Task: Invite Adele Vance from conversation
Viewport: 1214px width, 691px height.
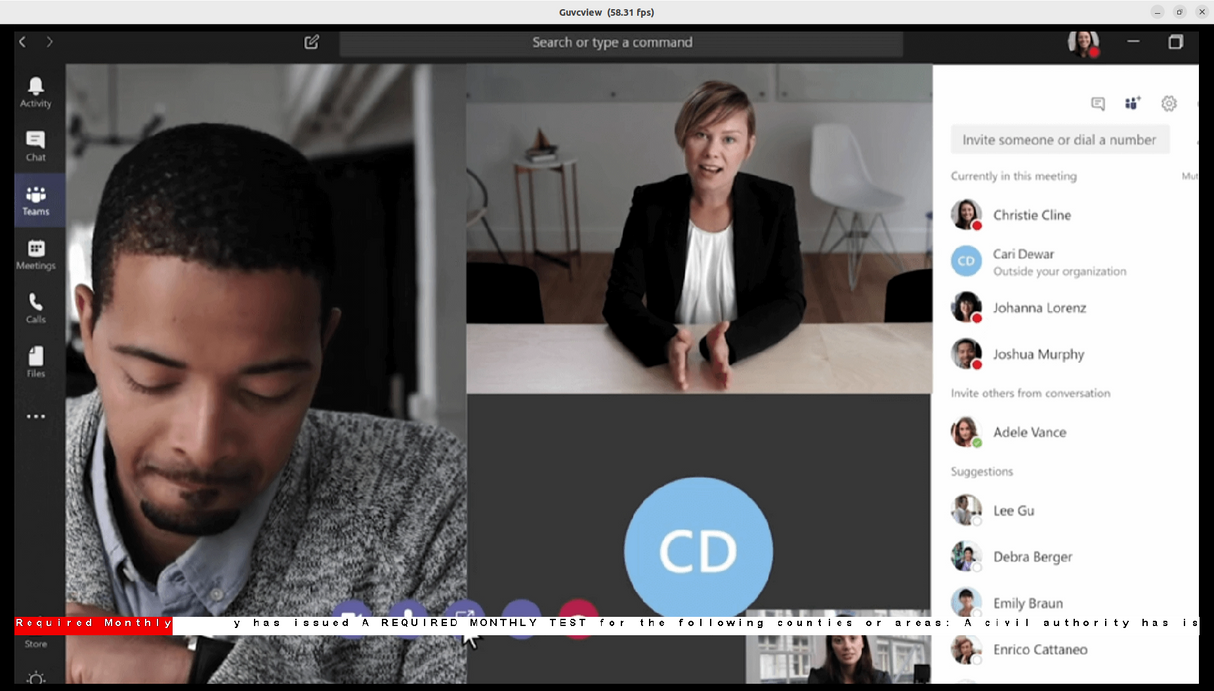Action: coord(1029,432)
